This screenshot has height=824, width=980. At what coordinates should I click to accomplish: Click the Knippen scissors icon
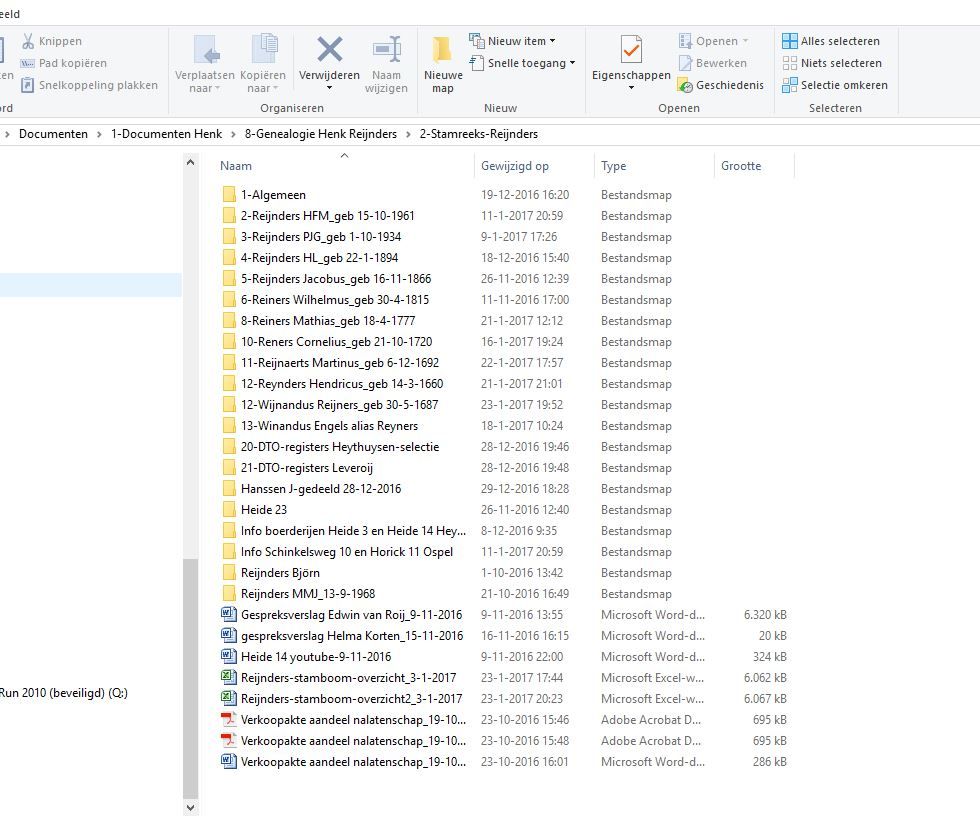point(28,41)
